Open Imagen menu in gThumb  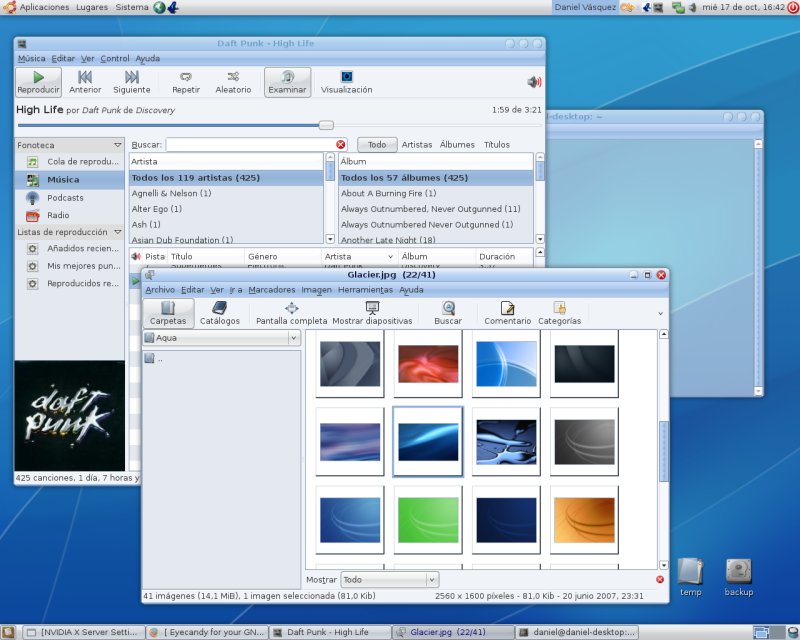tap(316, 290)
